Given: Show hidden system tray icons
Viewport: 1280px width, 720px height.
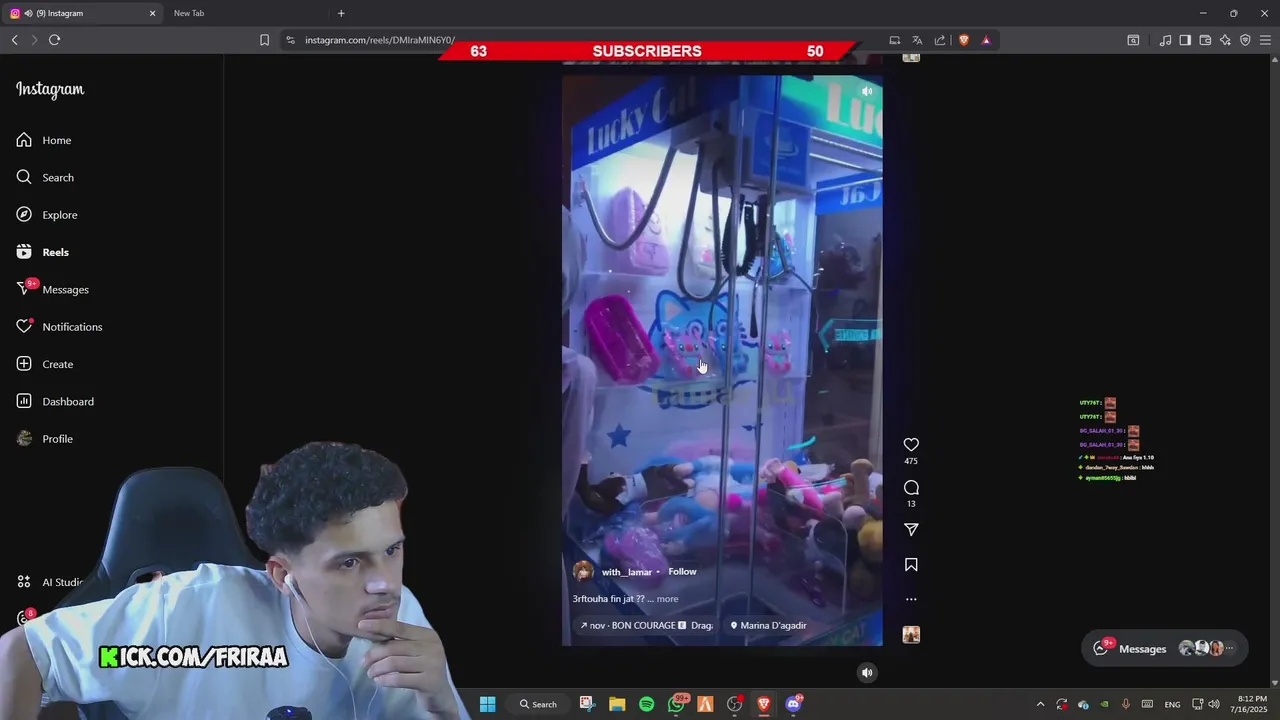Looking at the screenshot, I should pyautogui.click(x=1040, y=704).
